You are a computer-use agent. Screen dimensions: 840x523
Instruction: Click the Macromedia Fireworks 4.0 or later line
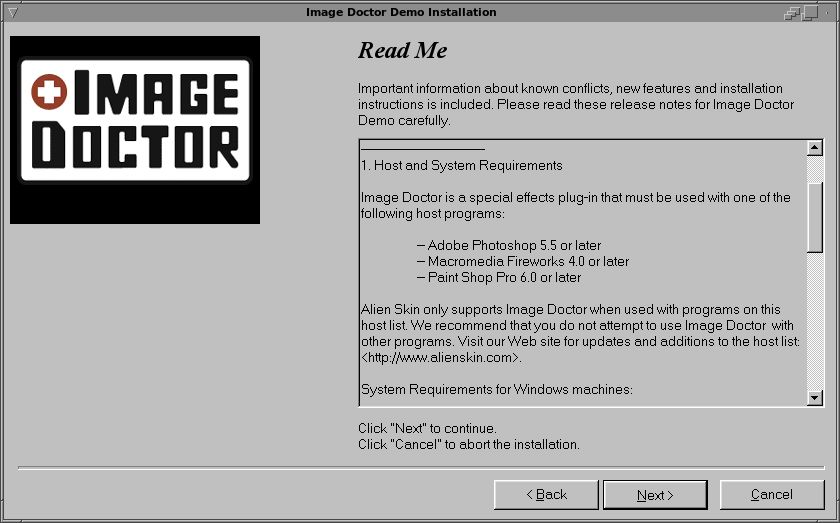[x=523, y=262]
